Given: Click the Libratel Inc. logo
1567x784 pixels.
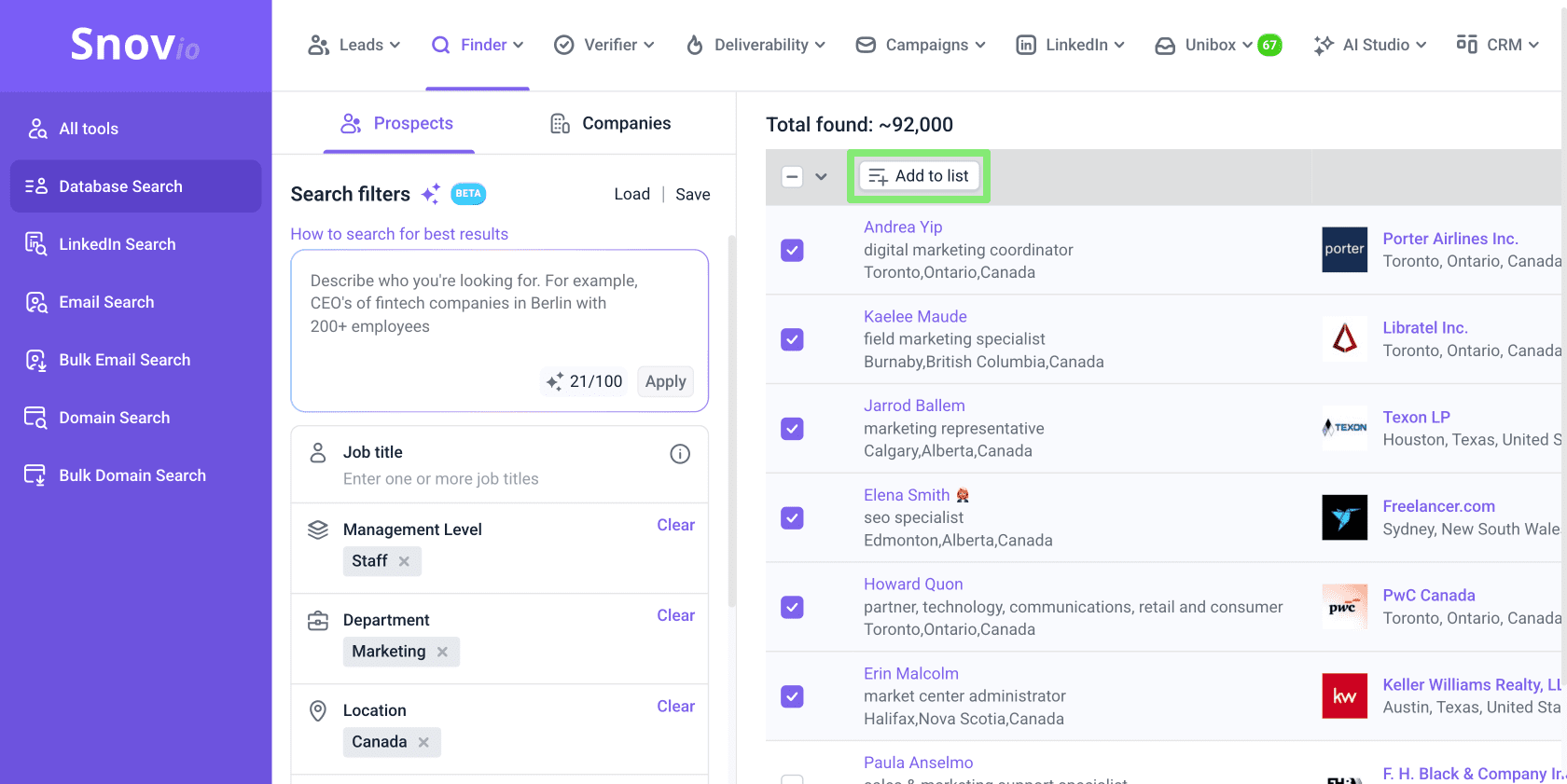Looking at the screenshot, I should [x=1344, y=339].
